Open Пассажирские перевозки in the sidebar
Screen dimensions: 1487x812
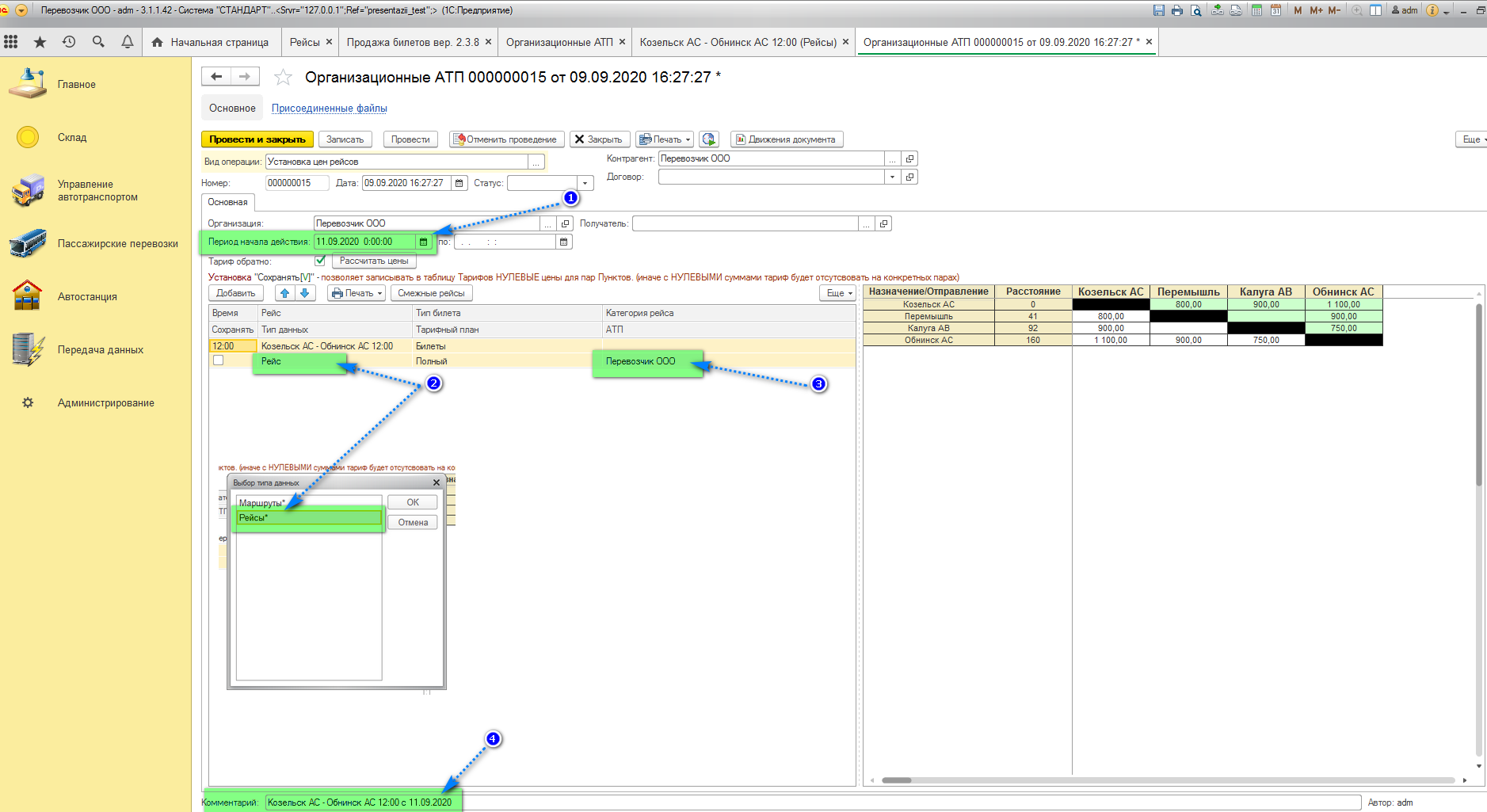[x=117, y=244]
